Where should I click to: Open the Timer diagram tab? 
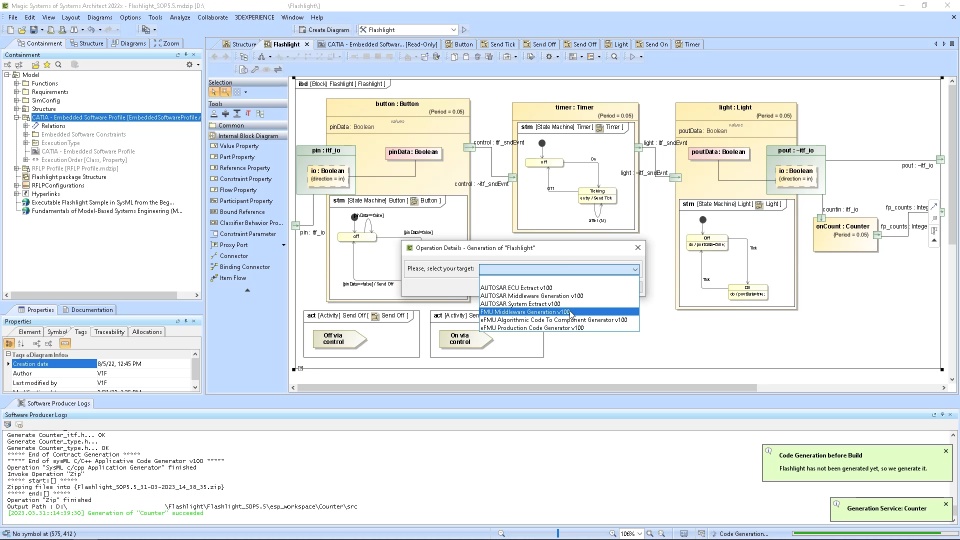688,44
